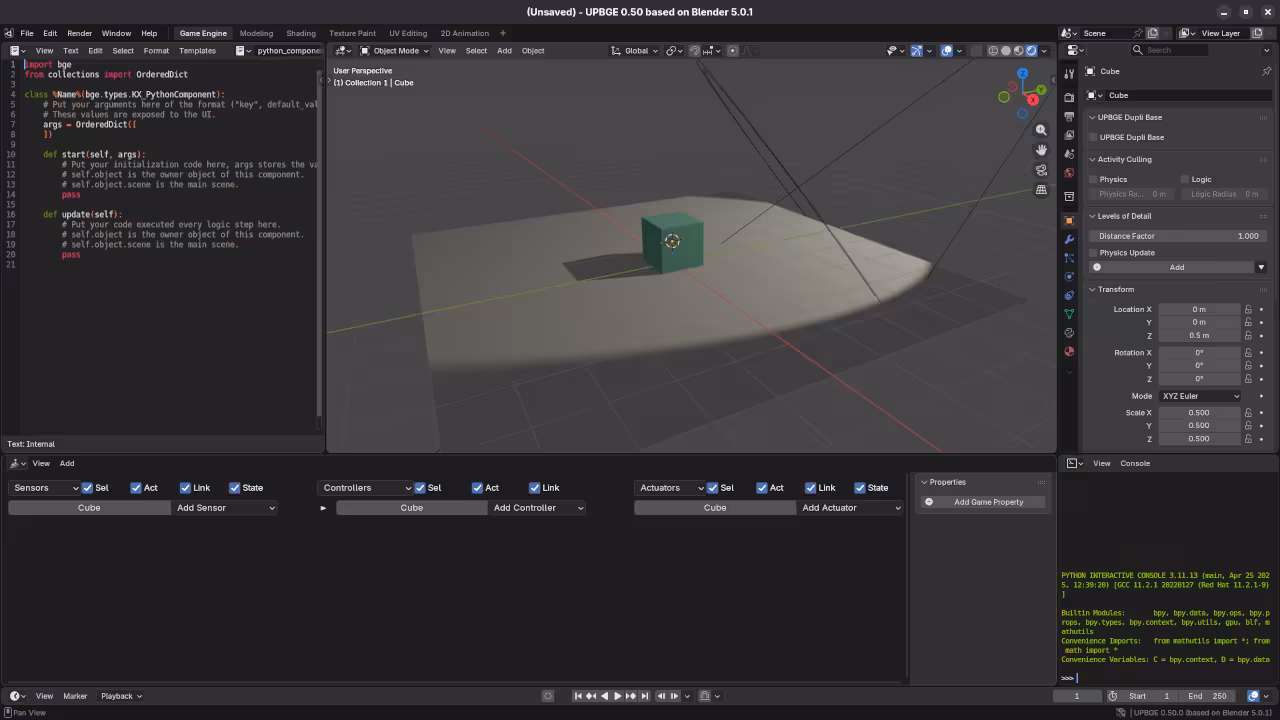Open the Material properties tab icon
1280x720 pixels.
pos(1069,351)
